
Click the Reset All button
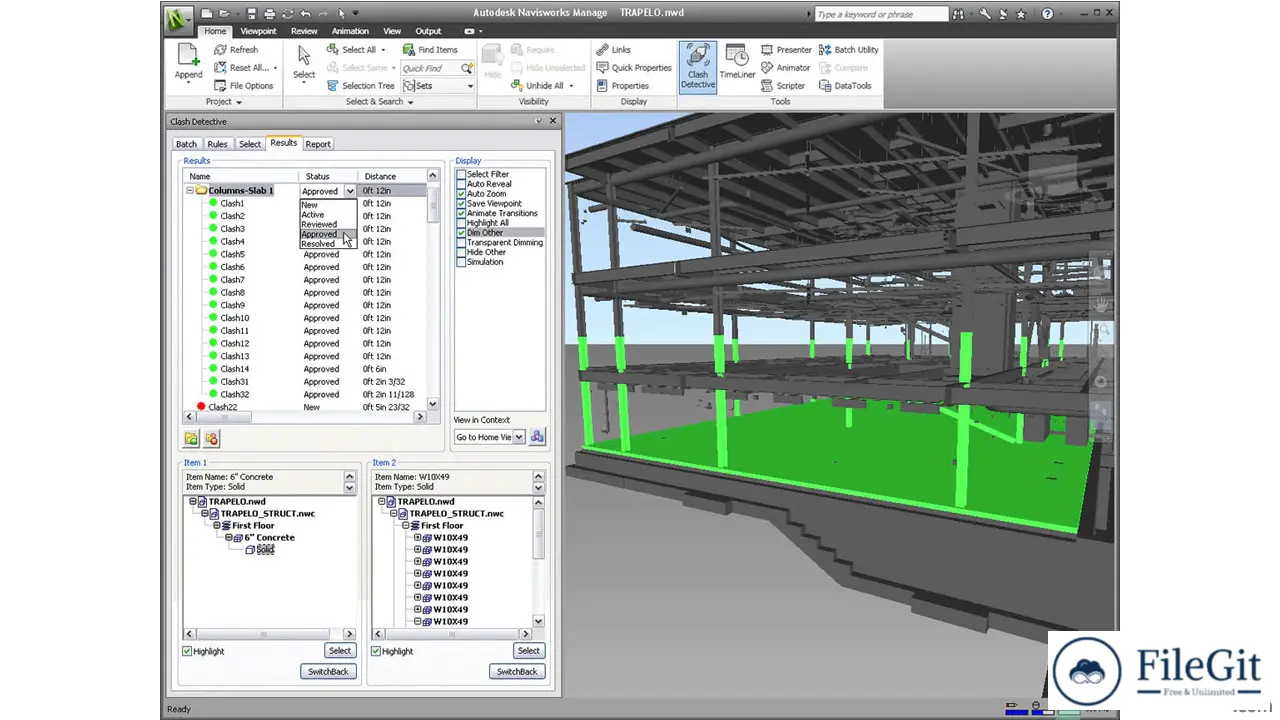point(244,67)
